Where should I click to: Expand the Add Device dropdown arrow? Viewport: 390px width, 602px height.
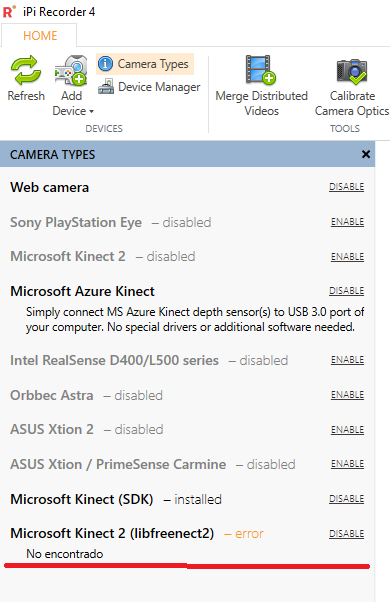point(91,112)
